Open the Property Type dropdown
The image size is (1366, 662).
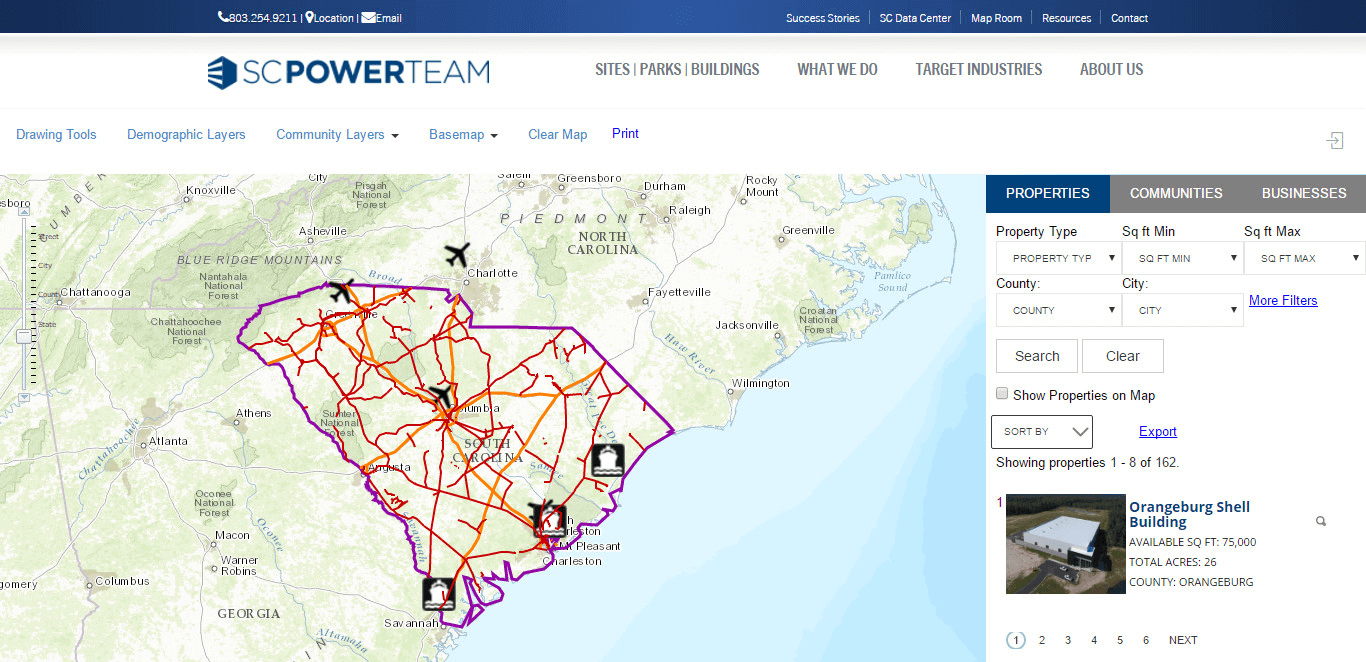pos(1058,258)
